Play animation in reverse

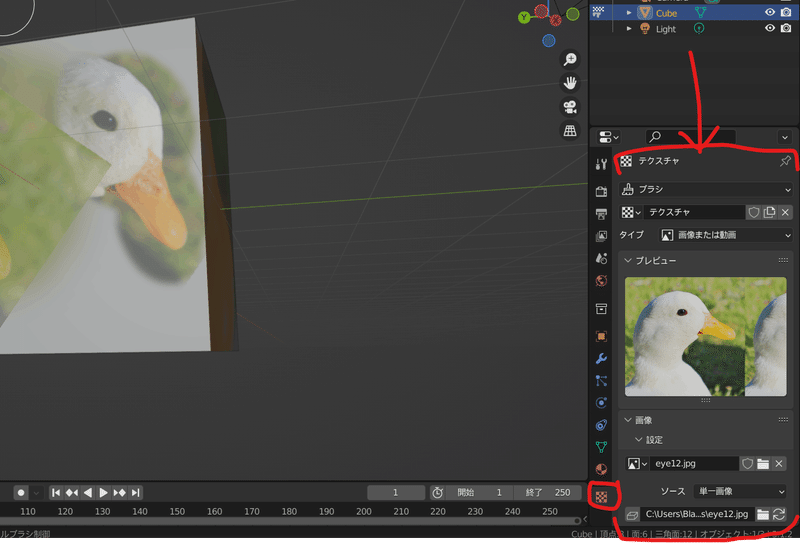click(x=88, y=492)
